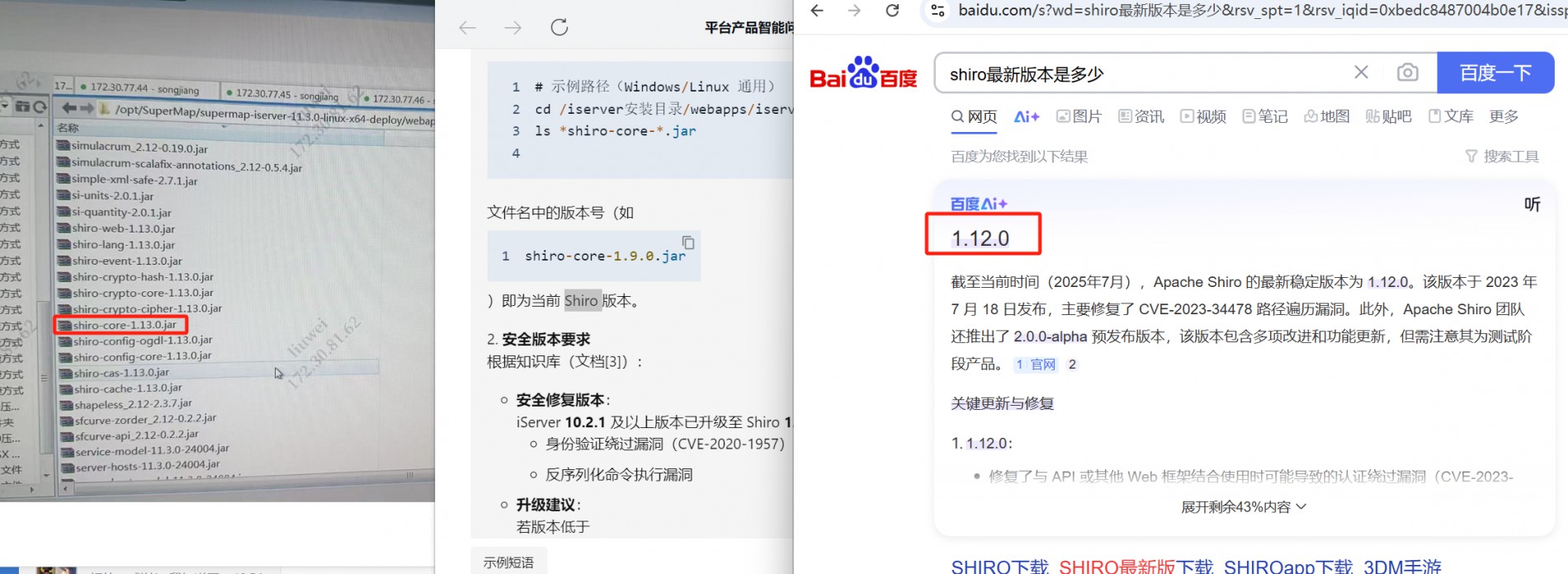Click the new-folder icon in file manager toolbar
This screenshot has height=574, width=1568.
click(23, 106)
